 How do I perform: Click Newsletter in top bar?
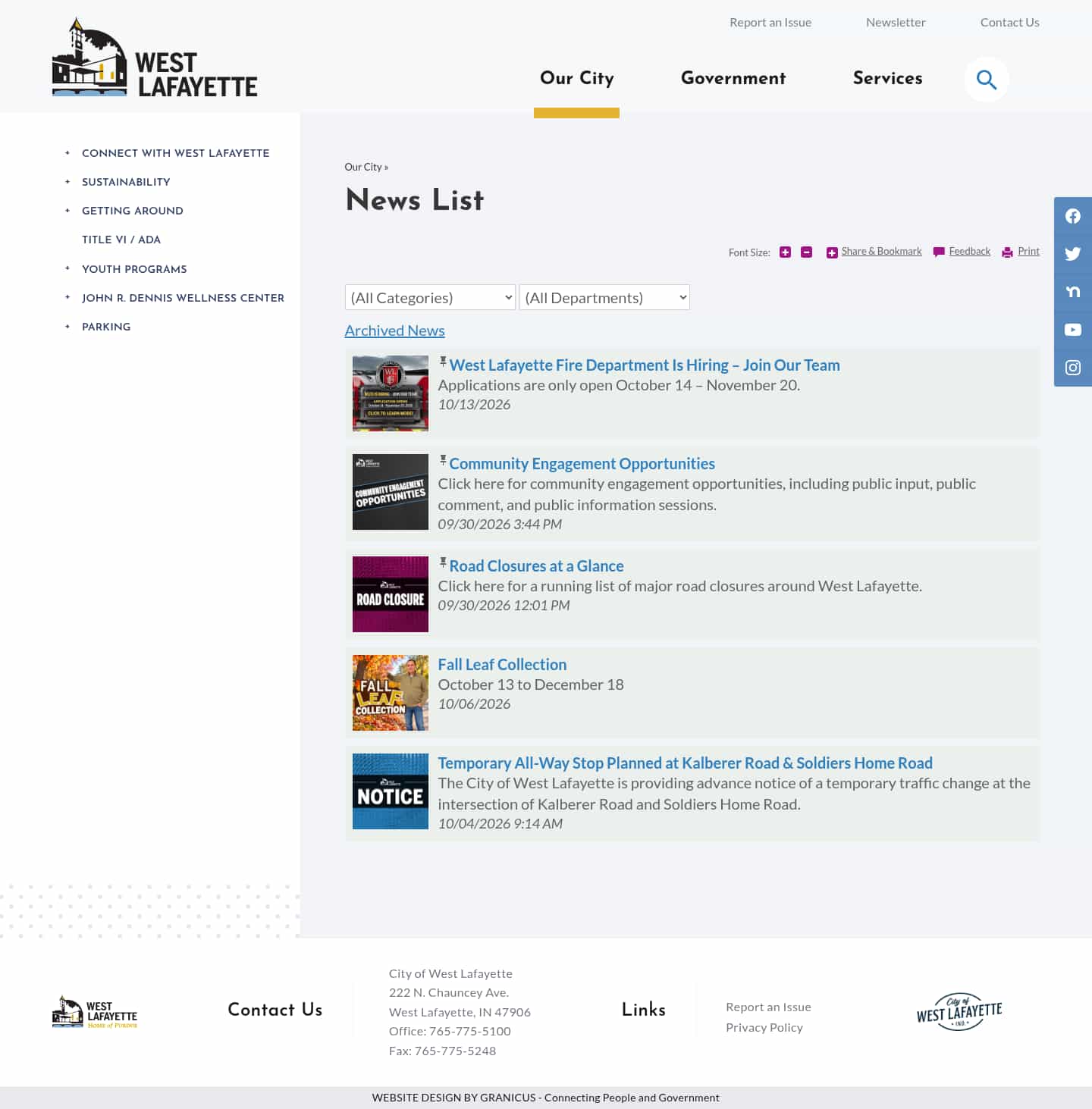[x=896, y=23]
